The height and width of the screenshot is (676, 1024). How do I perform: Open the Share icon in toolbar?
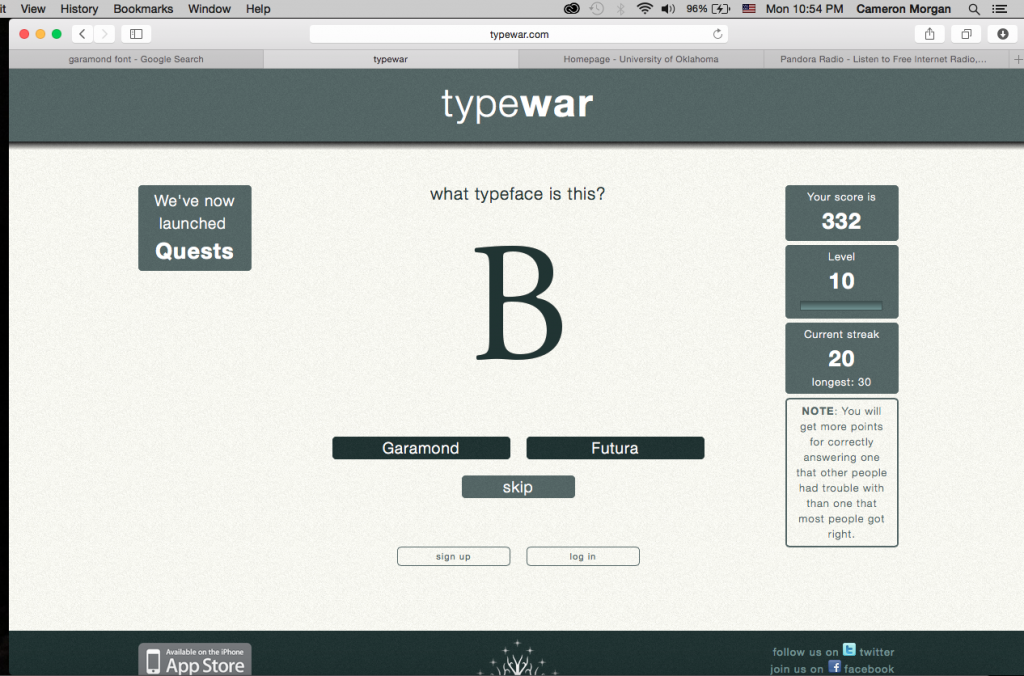tap(929, 34)
